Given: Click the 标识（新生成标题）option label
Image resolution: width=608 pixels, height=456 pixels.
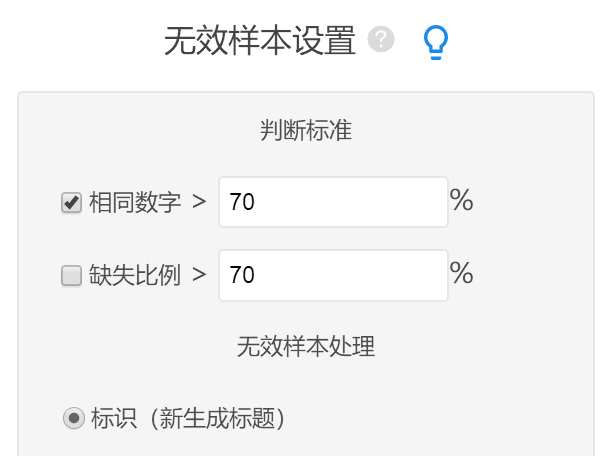Looking at the screenshot, I should click(x=190, y=419).
